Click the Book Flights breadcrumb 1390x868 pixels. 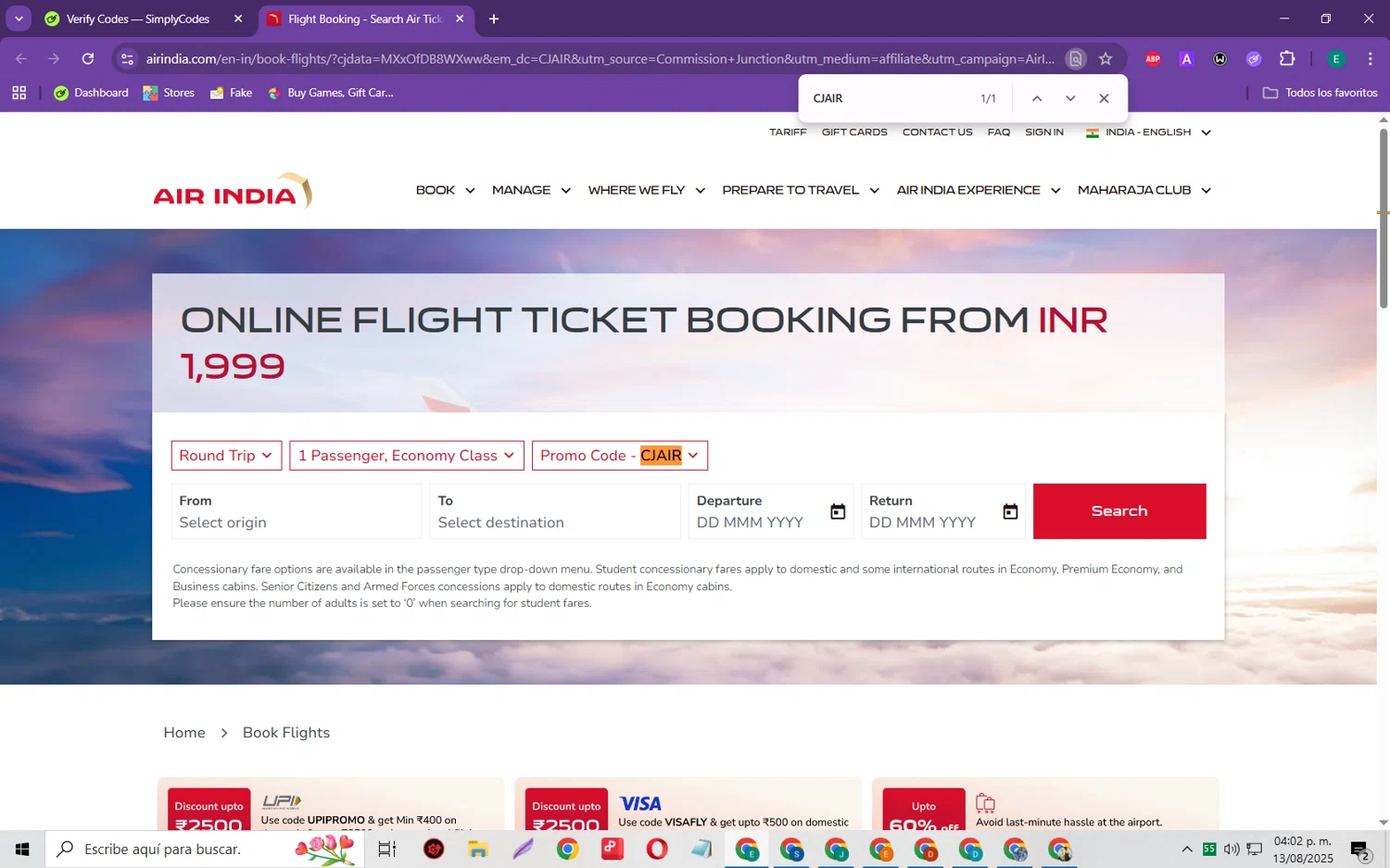point(286,733)
